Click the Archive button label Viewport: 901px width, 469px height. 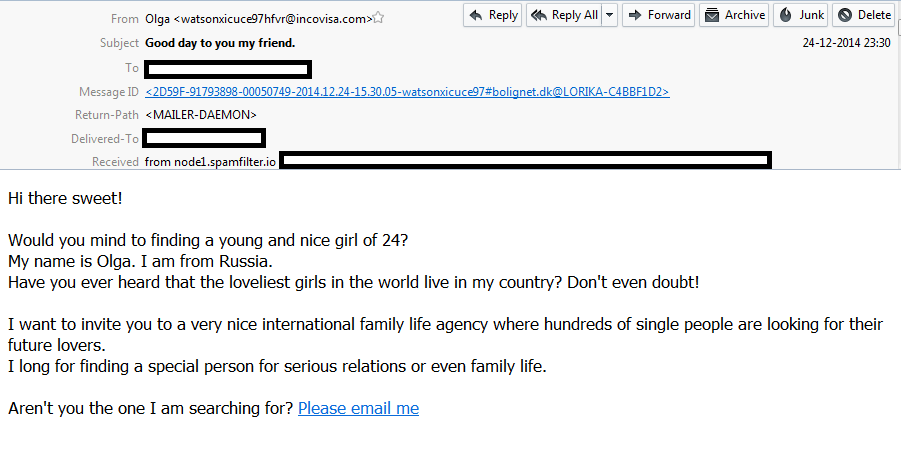coord(745,15)
